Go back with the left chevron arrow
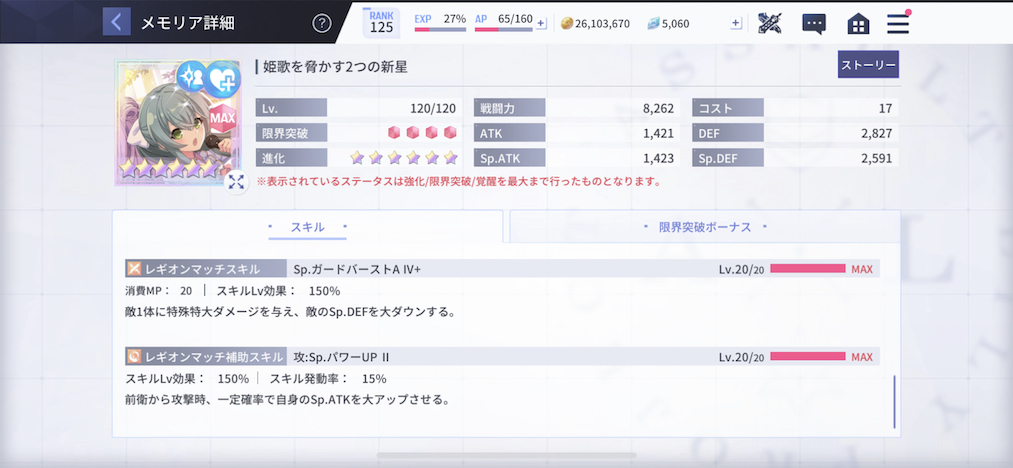The height and width of the screenshot is (468, 1013). pyautogui.click(x=116, y=22)
